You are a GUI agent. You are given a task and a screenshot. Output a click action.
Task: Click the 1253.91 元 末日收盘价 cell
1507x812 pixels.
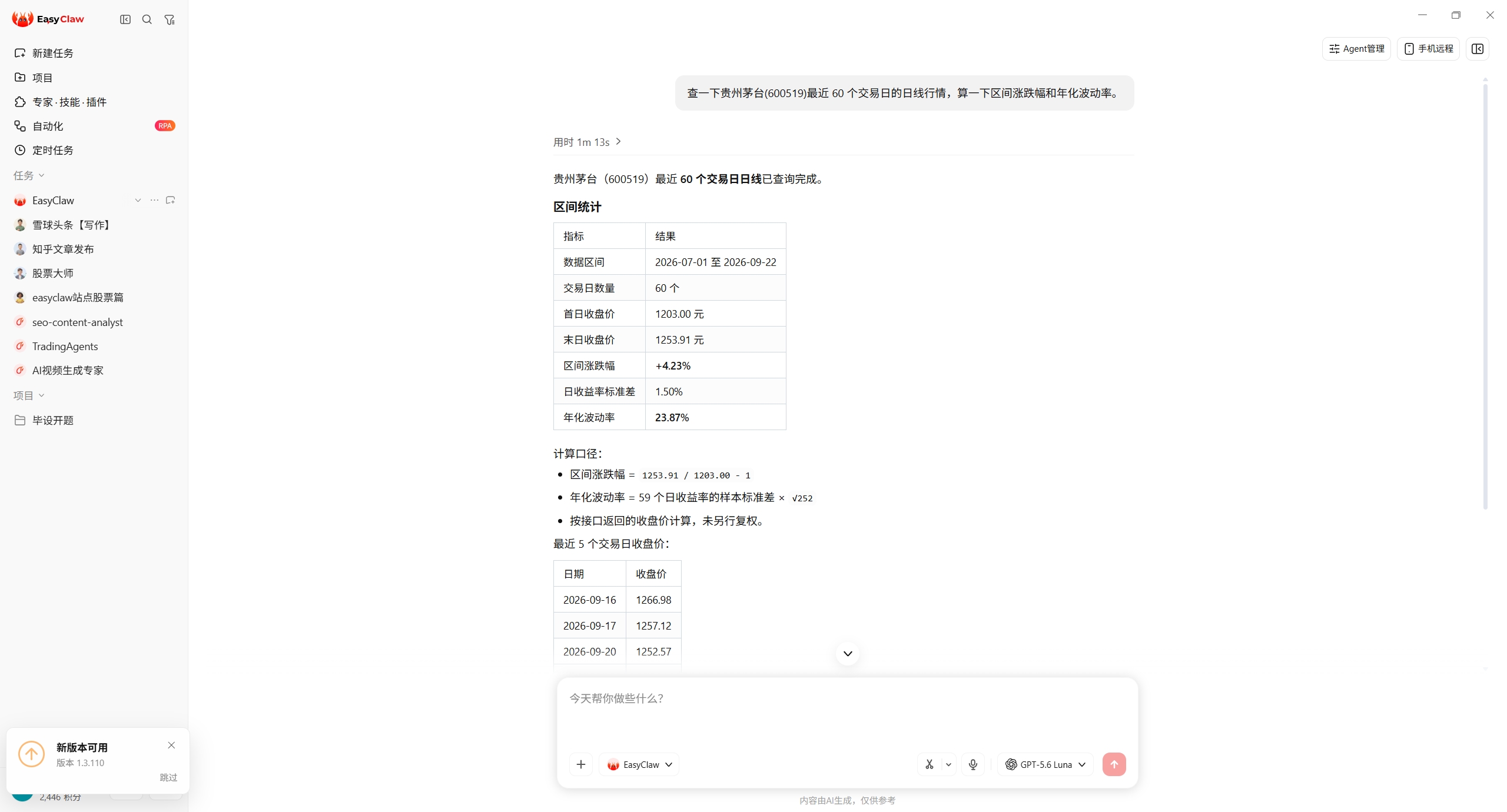[x=716, y=340]
